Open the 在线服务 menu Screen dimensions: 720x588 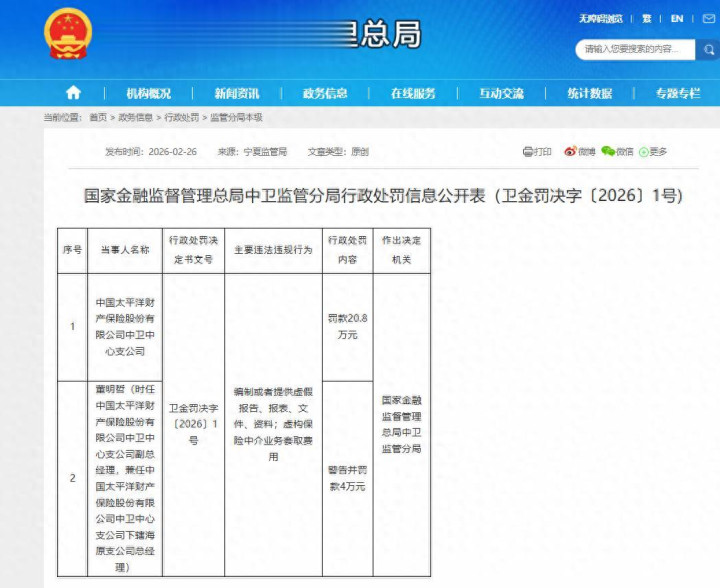click(413, 93)
